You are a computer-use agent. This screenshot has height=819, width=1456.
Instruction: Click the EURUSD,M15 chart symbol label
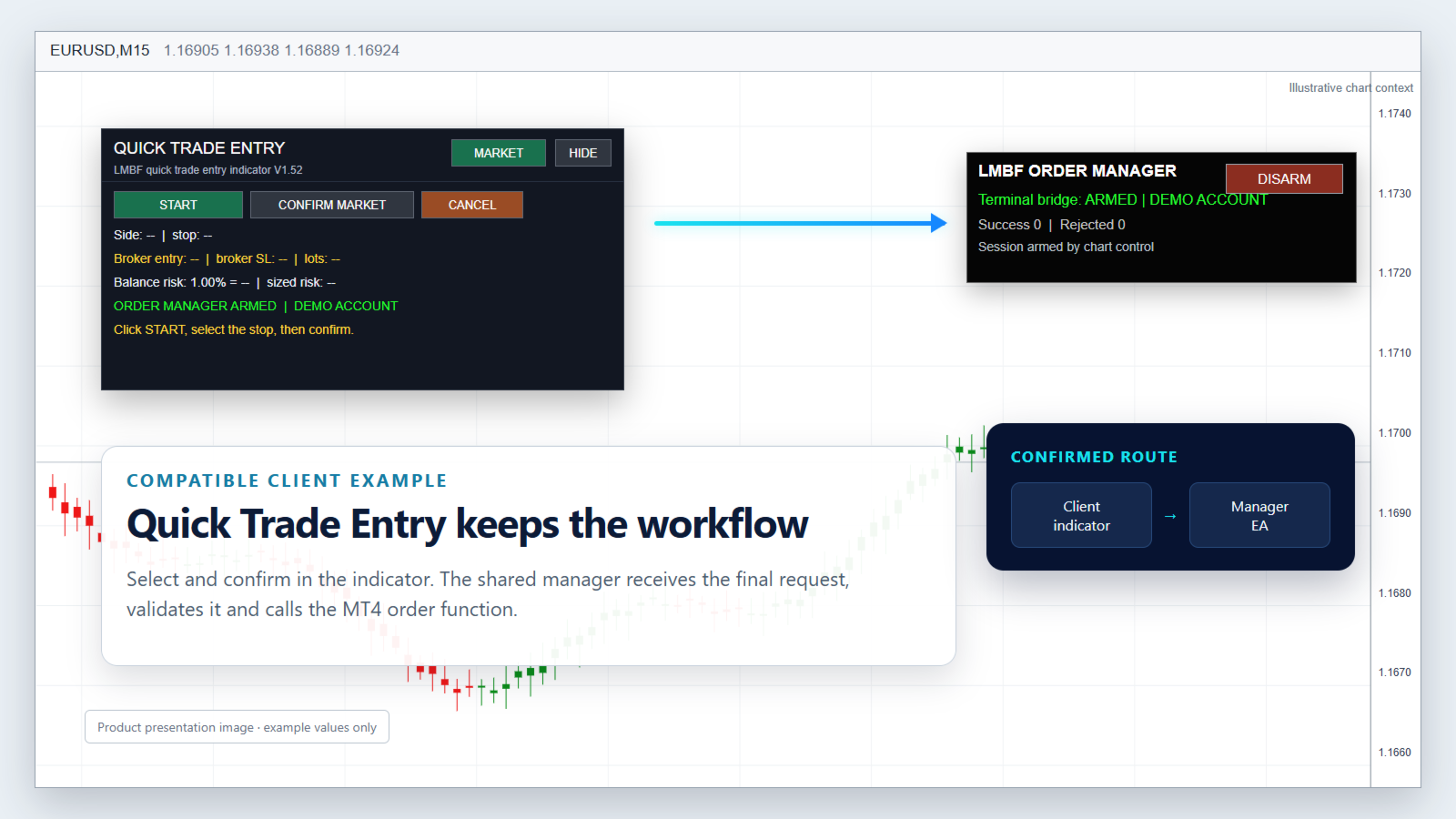pyautogui.click(x=100, y=51)
